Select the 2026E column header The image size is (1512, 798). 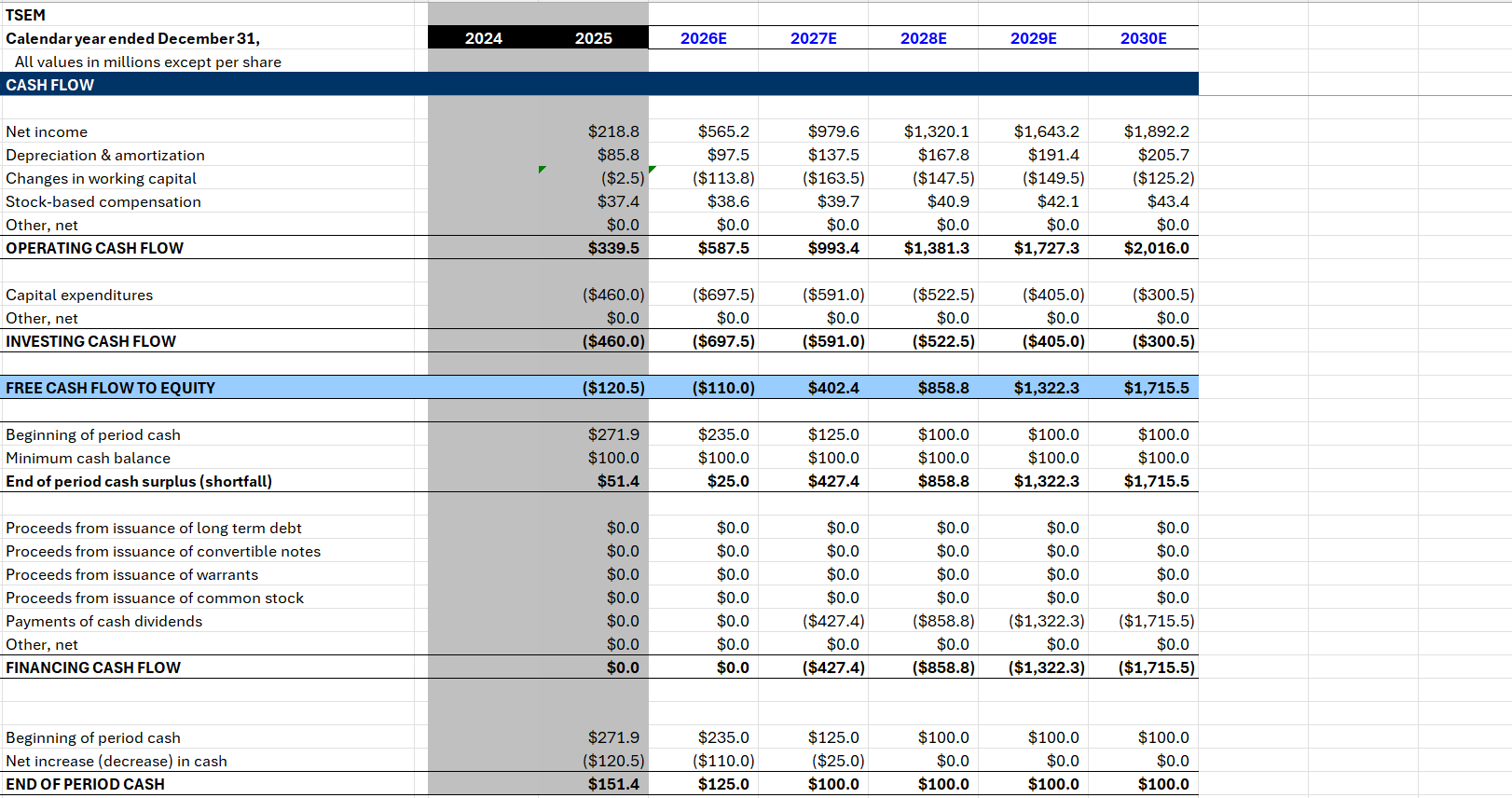tap(703, 38)
